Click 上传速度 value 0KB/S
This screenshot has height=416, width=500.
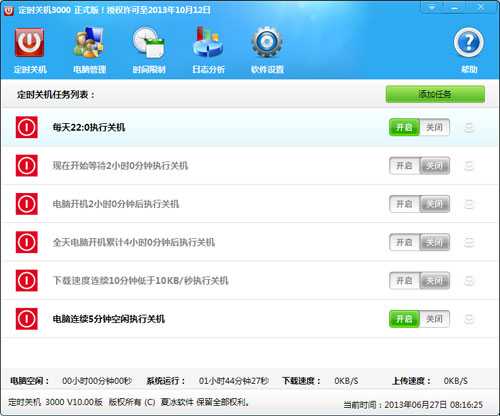point(456,381)
